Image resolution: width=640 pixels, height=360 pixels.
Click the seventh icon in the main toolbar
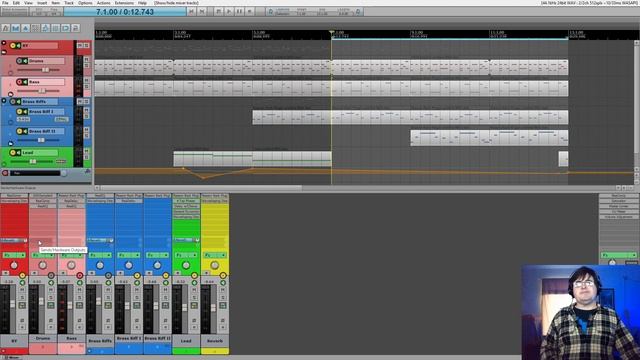point(65,28)
